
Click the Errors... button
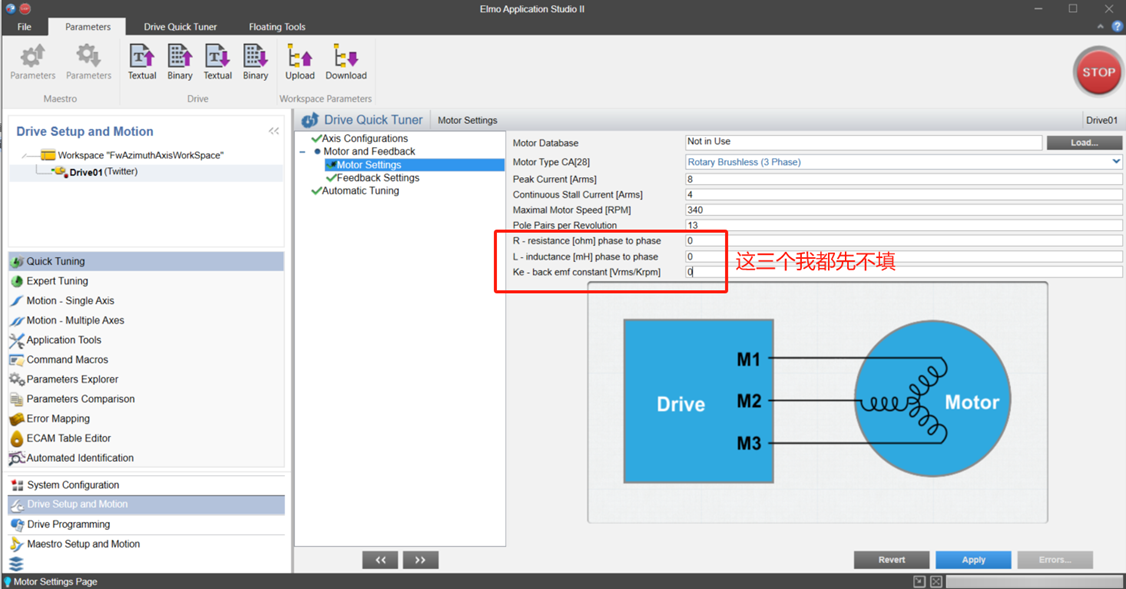tap(1055, 560)
